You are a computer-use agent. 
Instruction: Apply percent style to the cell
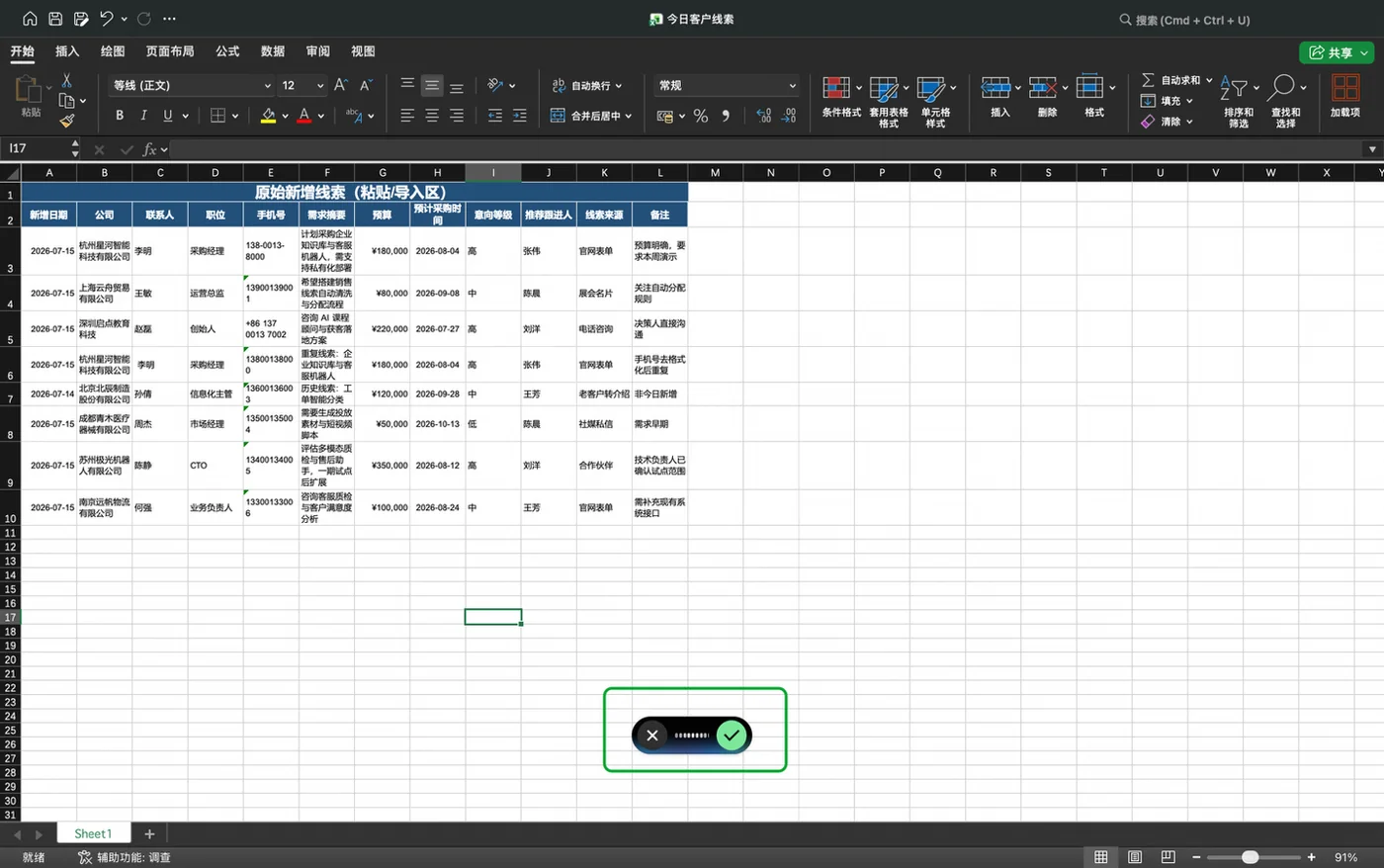pos(701,116)
